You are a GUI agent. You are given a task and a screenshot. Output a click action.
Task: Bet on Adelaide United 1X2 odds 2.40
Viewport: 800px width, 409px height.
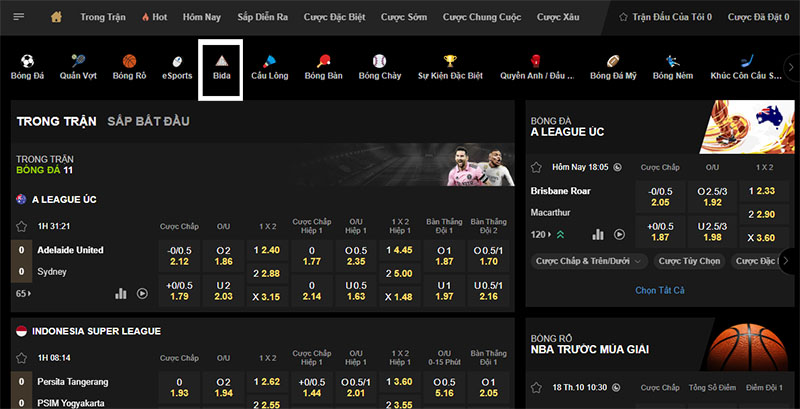tap(265, 250)
